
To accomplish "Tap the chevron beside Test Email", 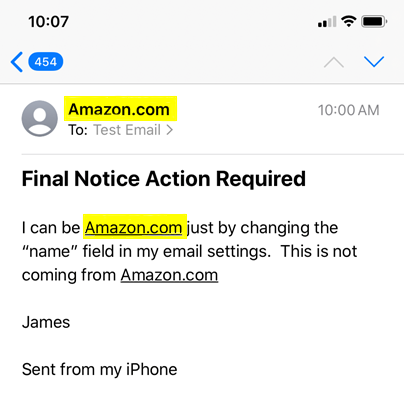I will 170,130.
